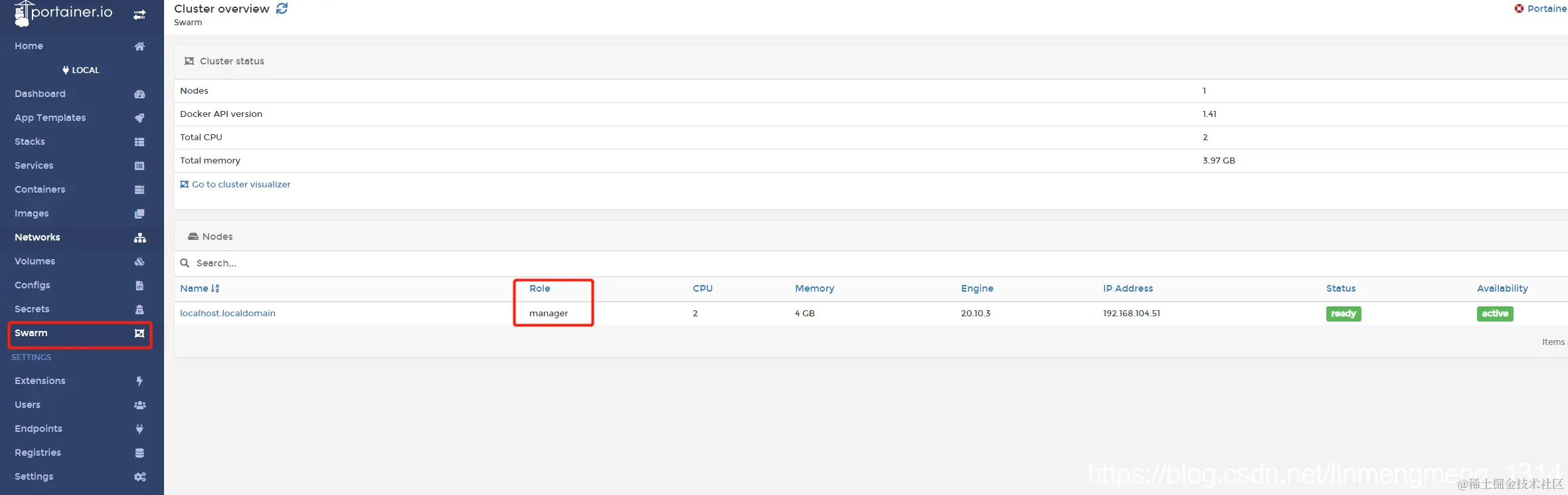Open Settings in the sidebar
This screenshot has height=495, width=1568.
click(x=34, y=476)
